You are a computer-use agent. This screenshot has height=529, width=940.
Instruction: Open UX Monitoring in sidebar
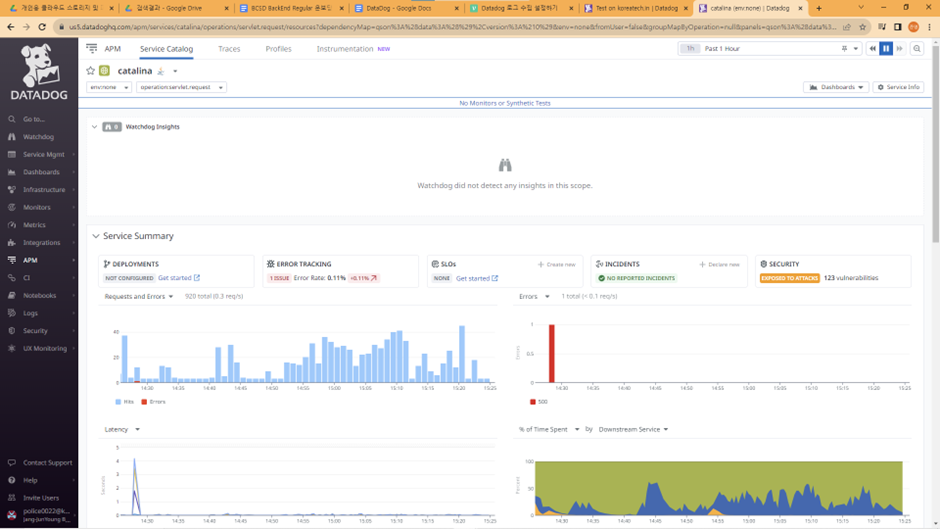pos(44,348)
